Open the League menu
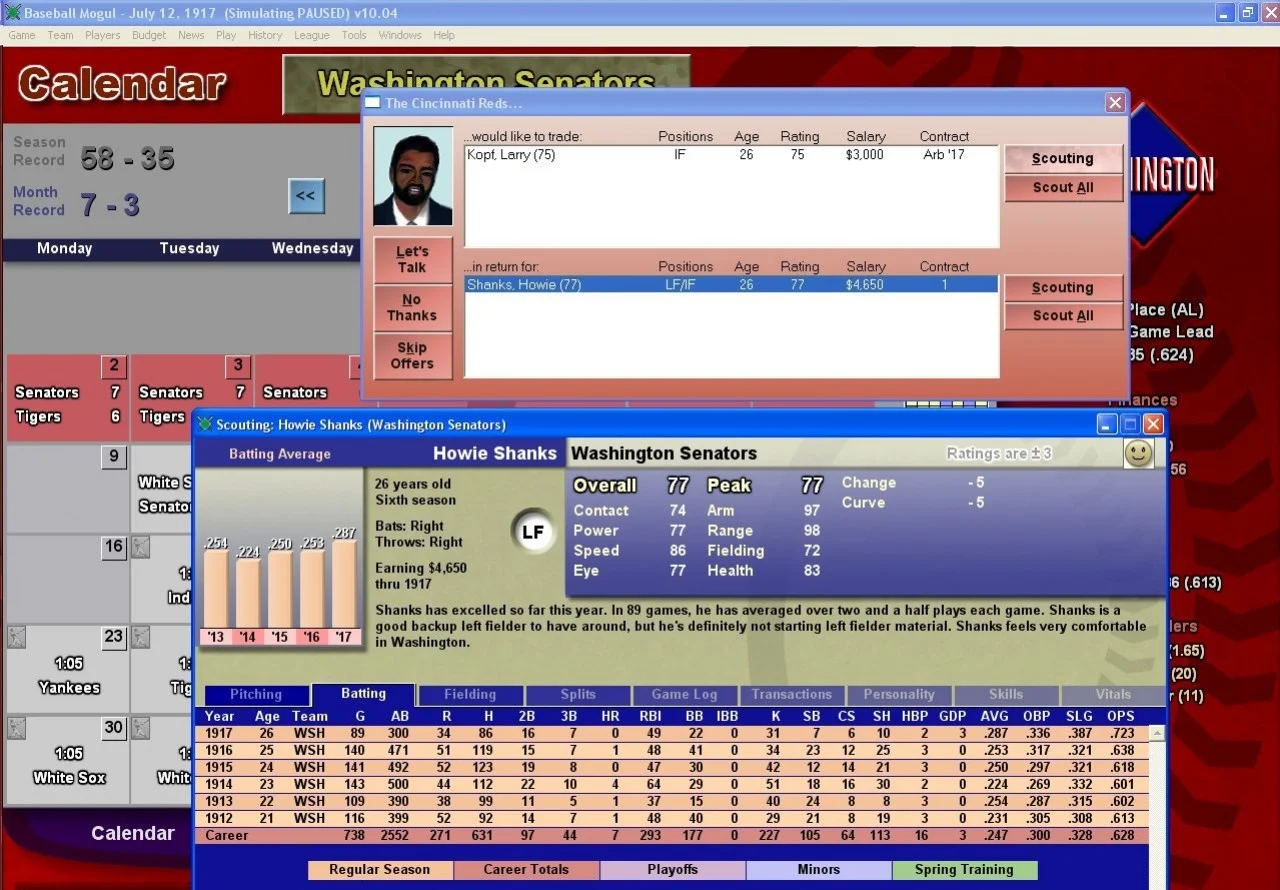The image size is (1280, 890). pyautogui.click(x=311, y=35)
